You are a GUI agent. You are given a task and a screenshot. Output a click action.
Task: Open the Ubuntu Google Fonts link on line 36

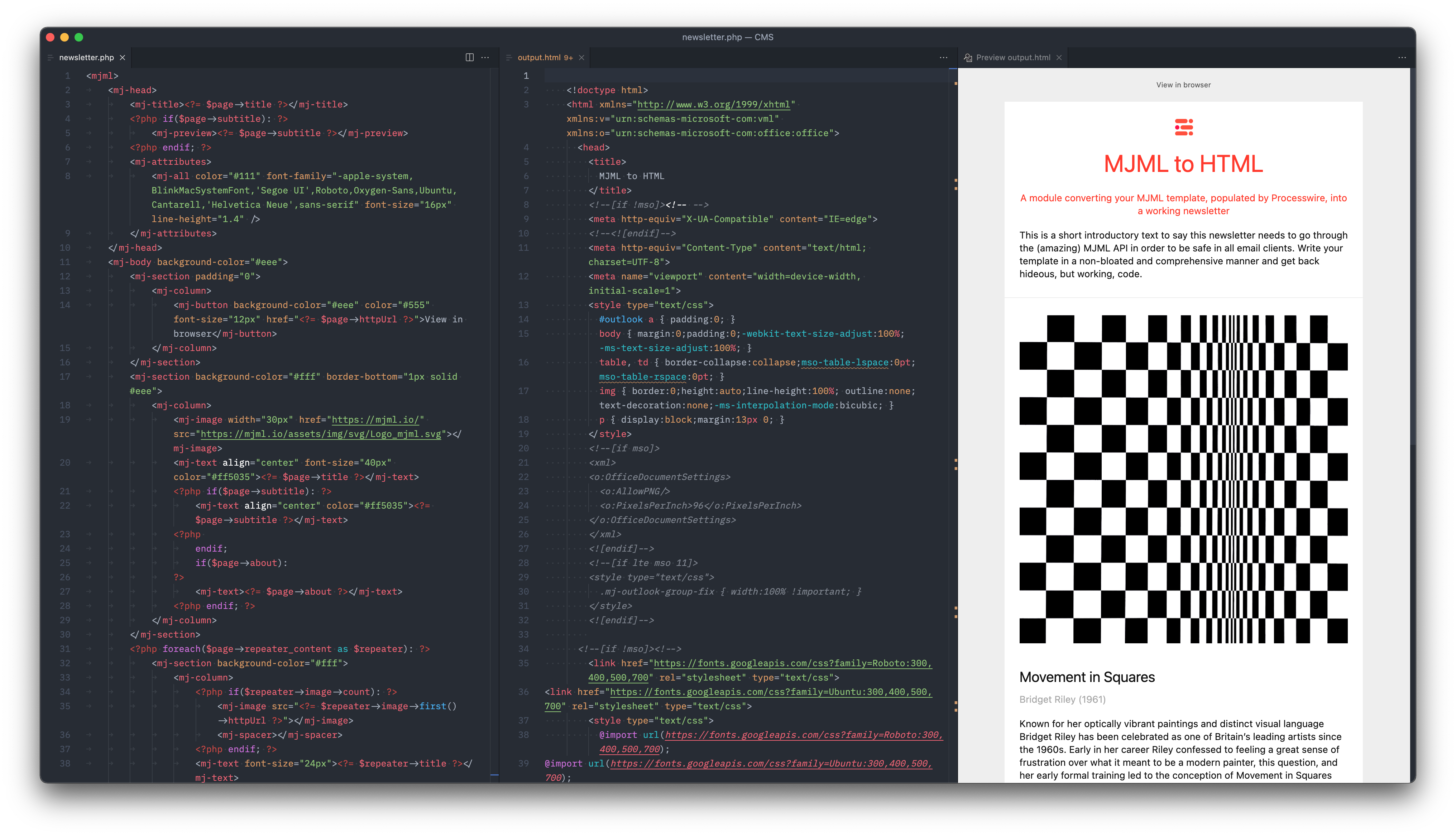pyautogui.click(x=771, y=692)
